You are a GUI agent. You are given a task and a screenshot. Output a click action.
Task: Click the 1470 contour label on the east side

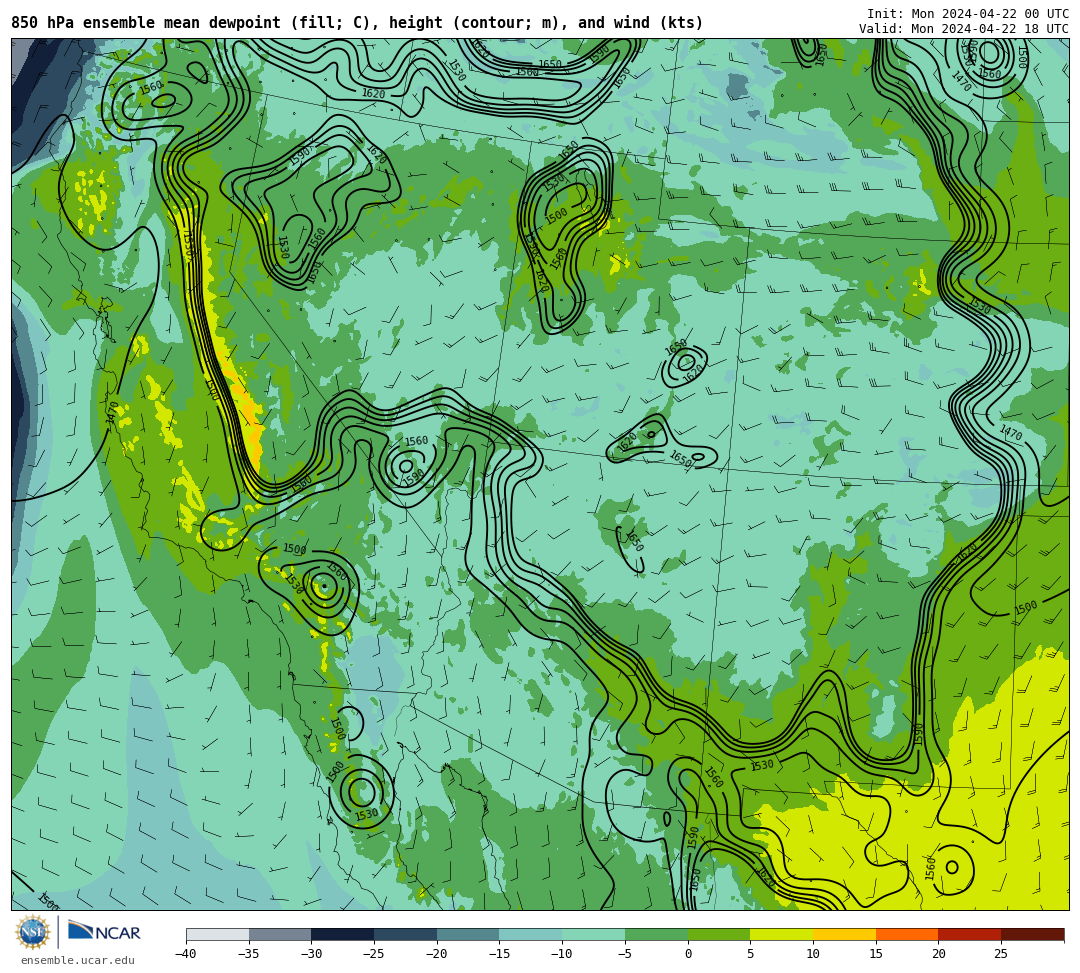(x=1010, y=432)
